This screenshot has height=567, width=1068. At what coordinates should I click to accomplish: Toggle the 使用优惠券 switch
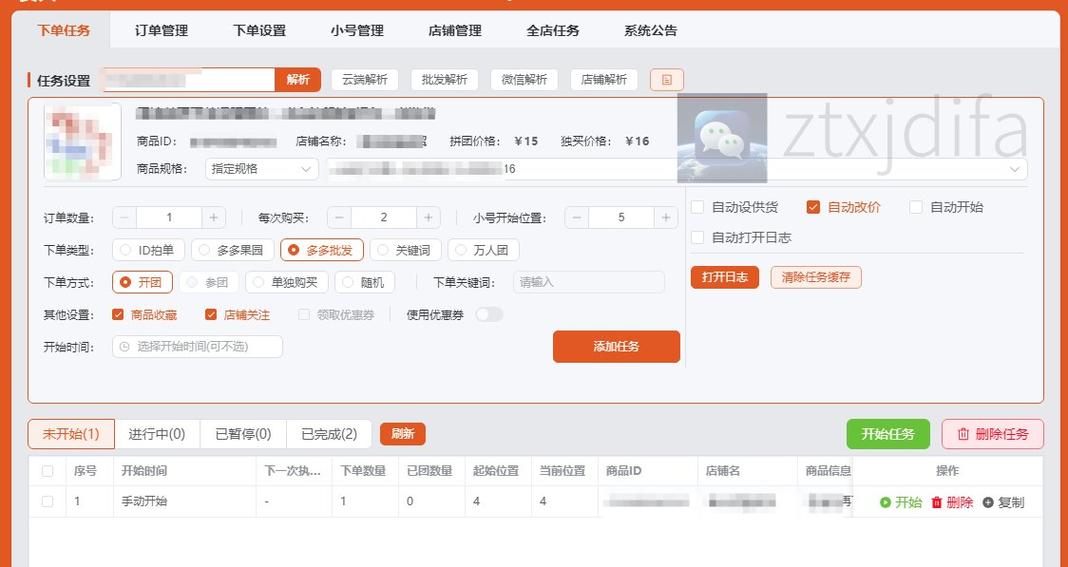coord(489,315)
